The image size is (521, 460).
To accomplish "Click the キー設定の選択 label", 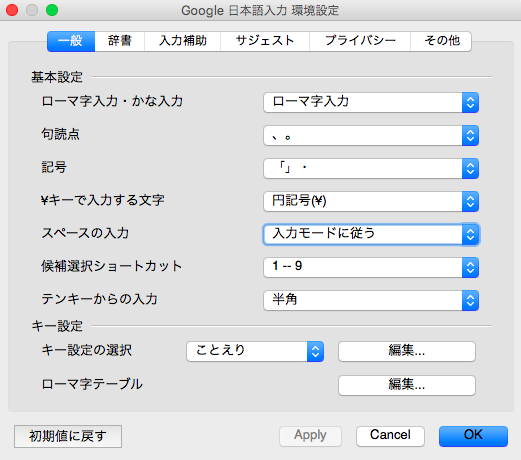I will 87,350.
